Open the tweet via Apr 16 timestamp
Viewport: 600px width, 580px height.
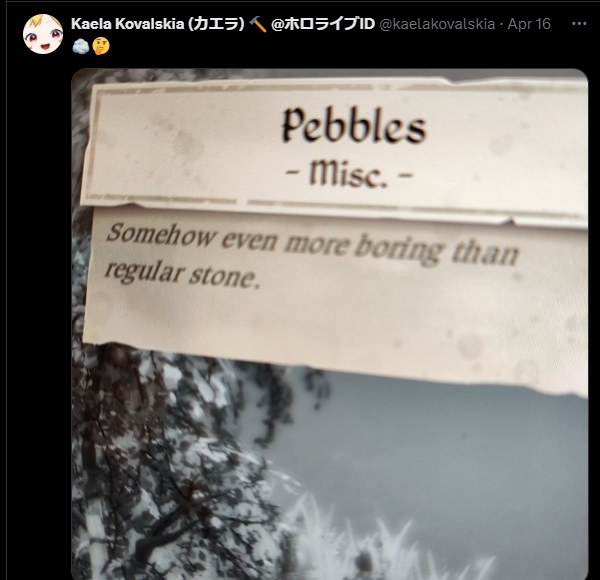point(529,24)
